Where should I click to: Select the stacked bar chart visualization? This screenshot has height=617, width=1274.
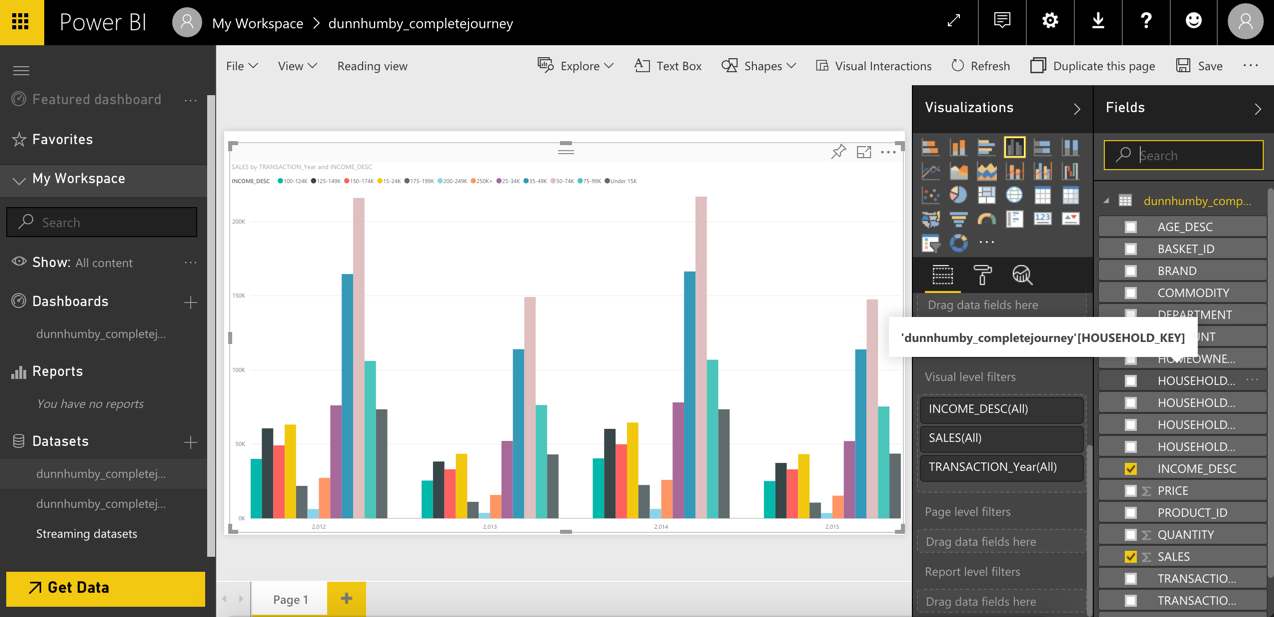pos(931,147)
